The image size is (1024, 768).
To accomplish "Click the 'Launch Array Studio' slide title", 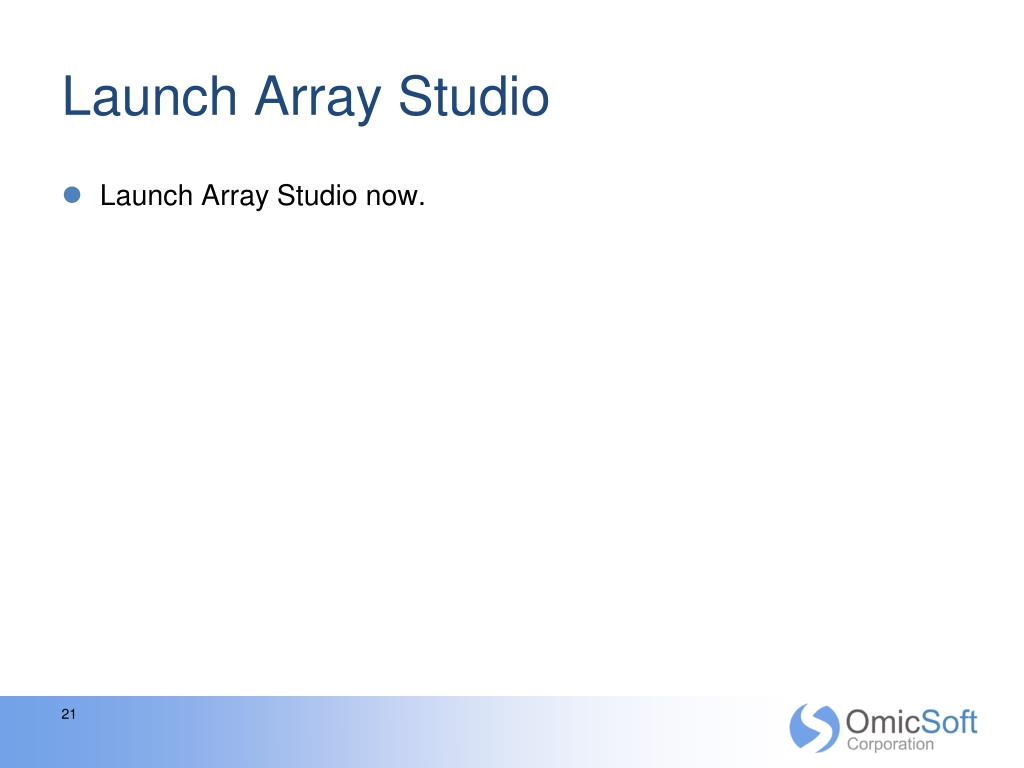I will (x=306, y=97).
